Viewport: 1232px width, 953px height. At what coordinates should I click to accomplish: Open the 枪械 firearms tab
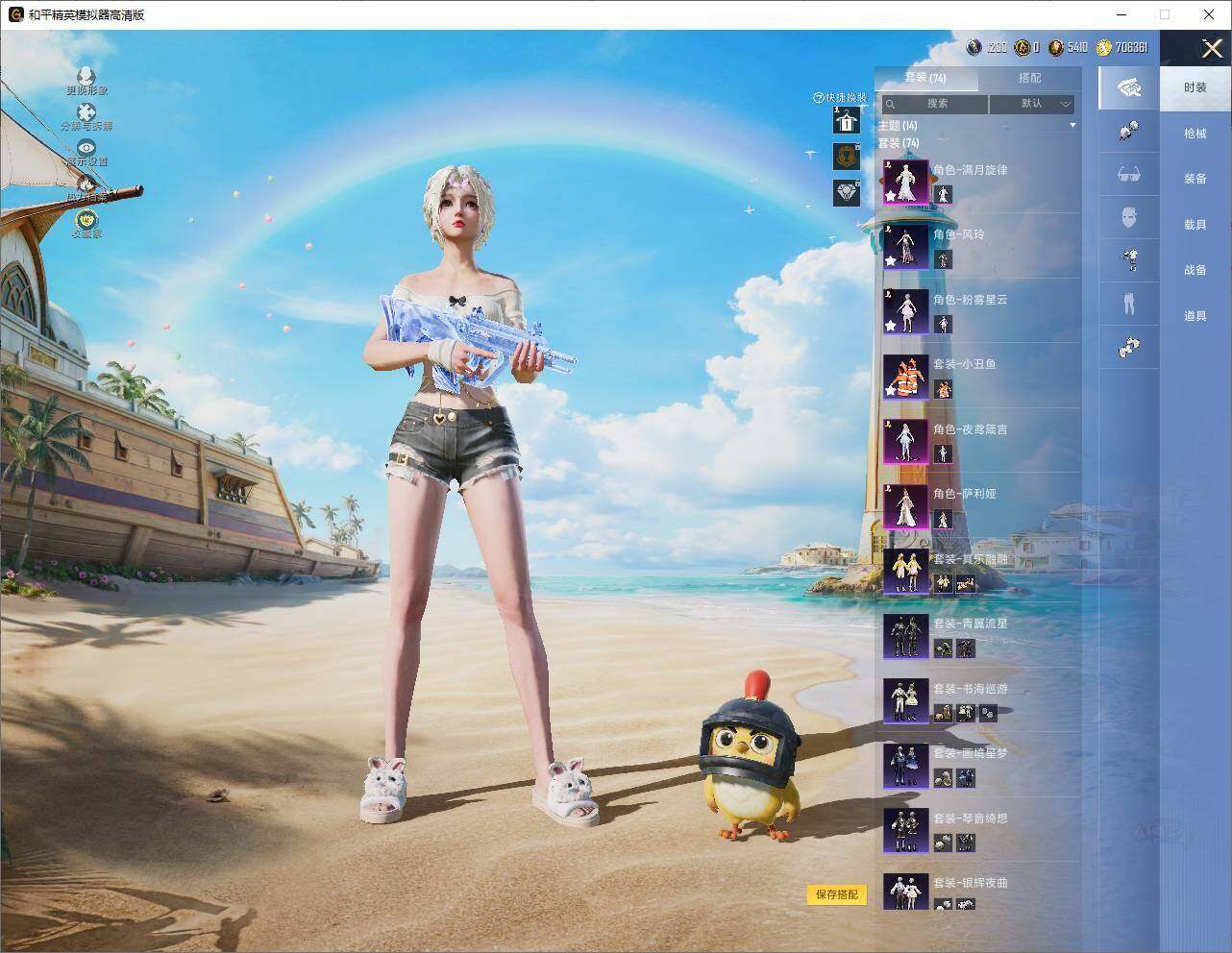click(1195, 134)
